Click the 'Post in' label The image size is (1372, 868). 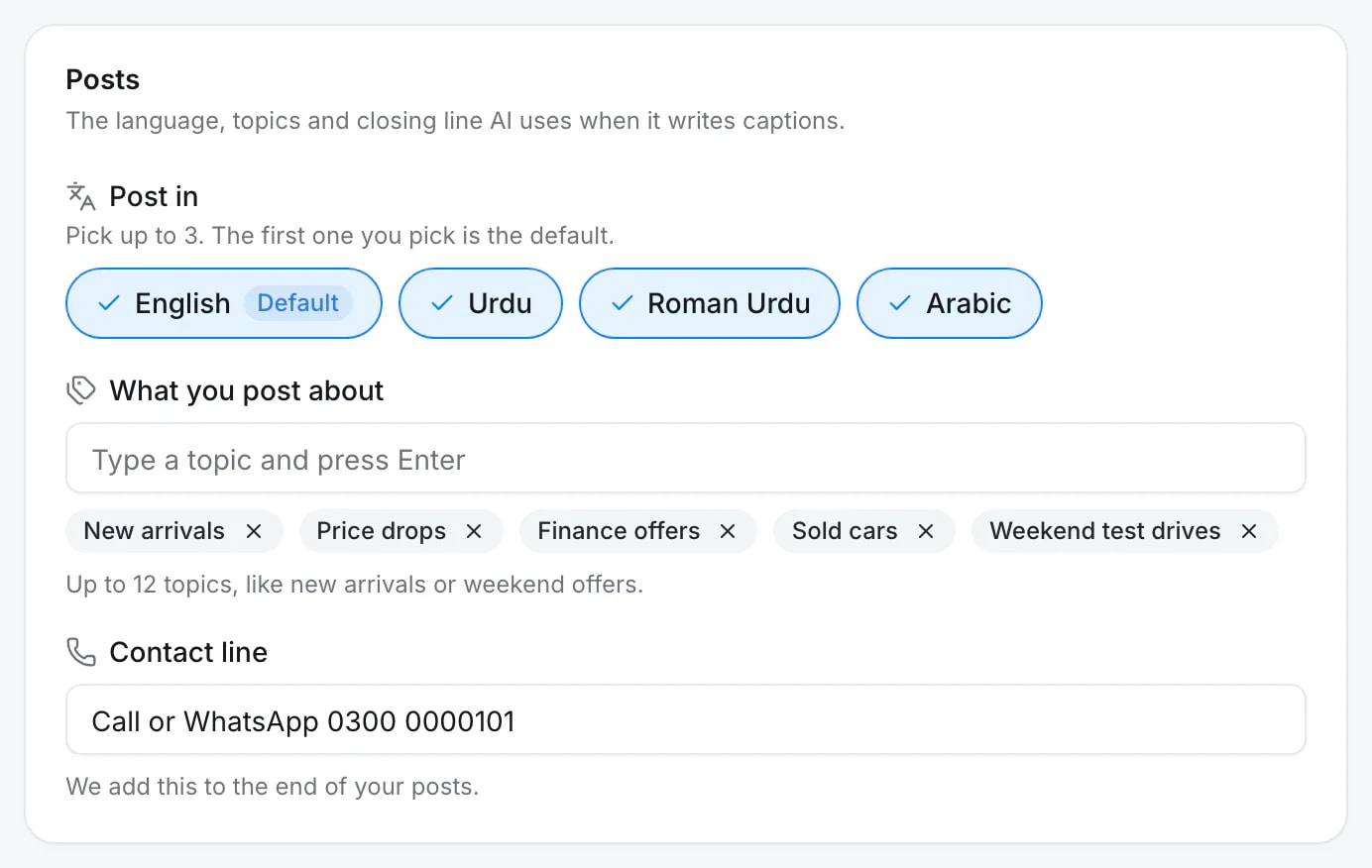point(154,196)
